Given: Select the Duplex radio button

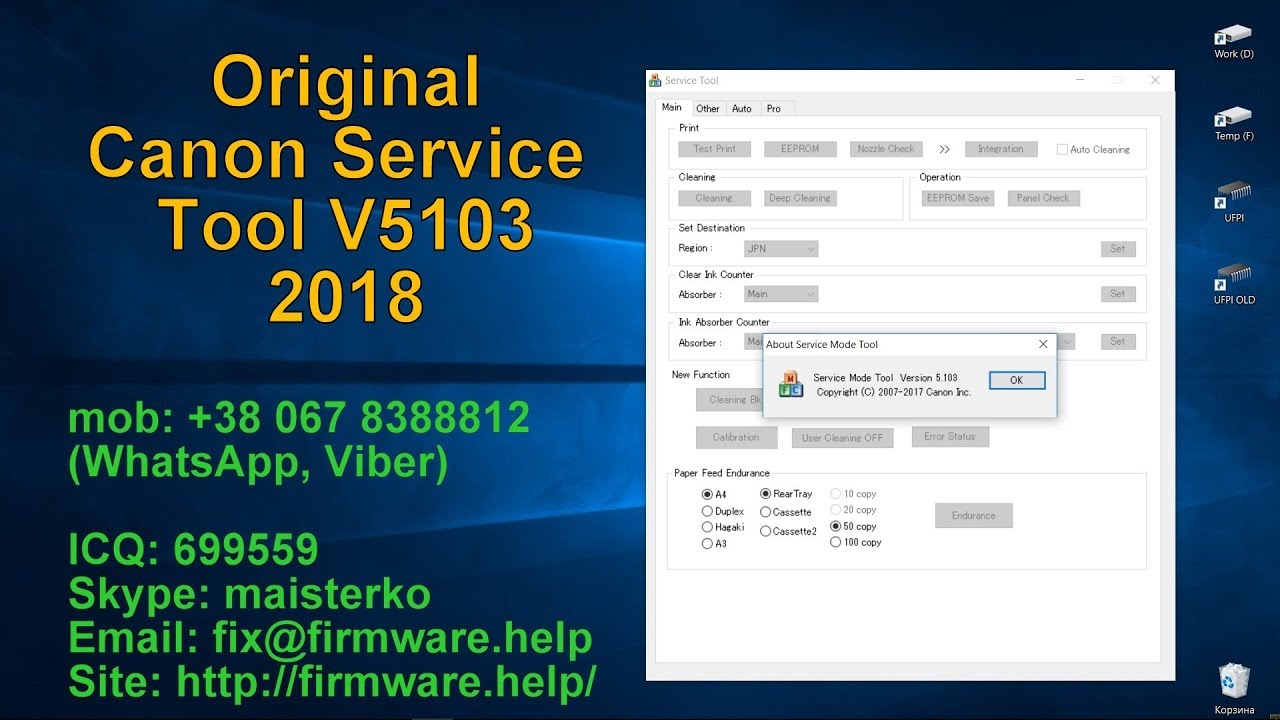Looking at the screenshot, I should pos(707,512).
